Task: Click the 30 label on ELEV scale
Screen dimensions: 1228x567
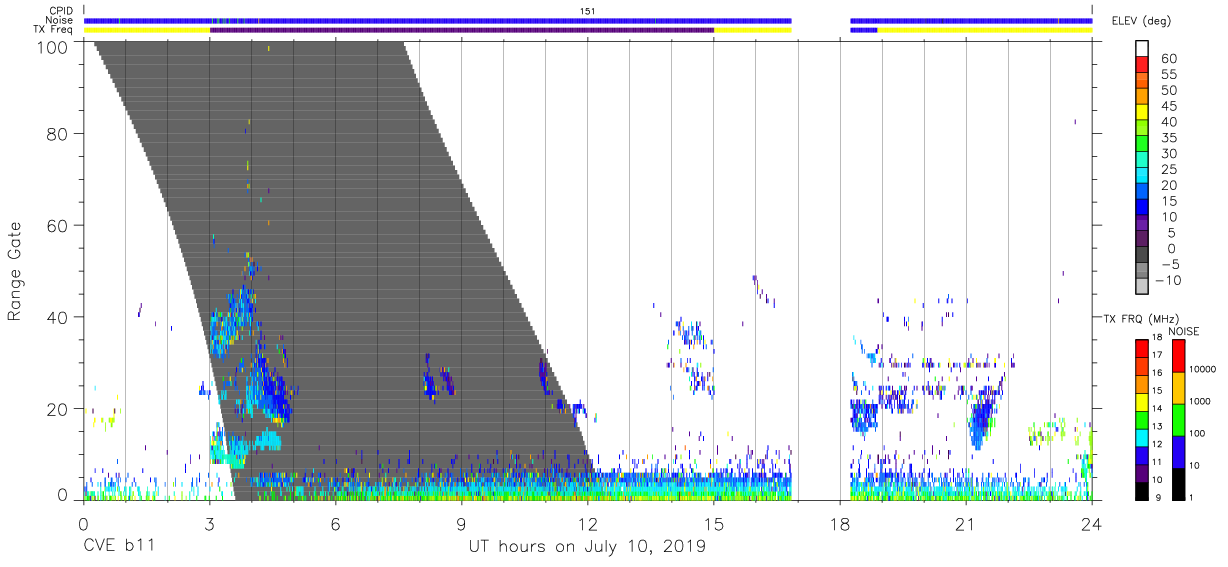Action: 1169,154
